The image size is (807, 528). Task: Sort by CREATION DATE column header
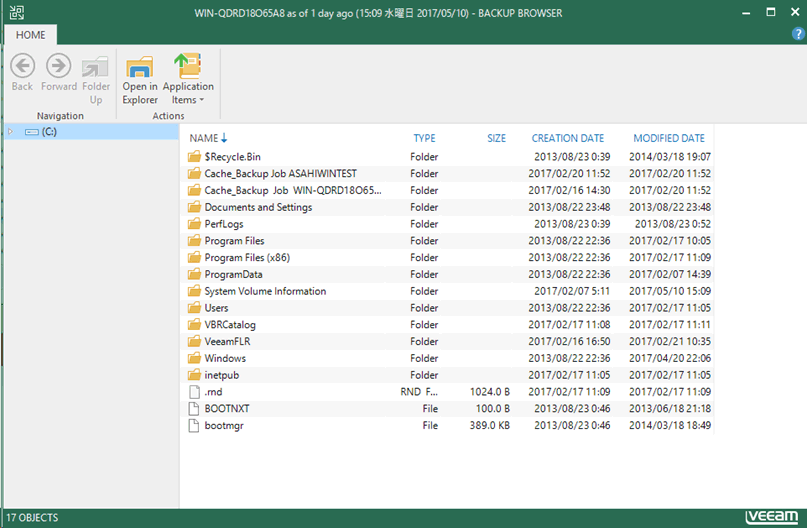(x=568, y=138)
